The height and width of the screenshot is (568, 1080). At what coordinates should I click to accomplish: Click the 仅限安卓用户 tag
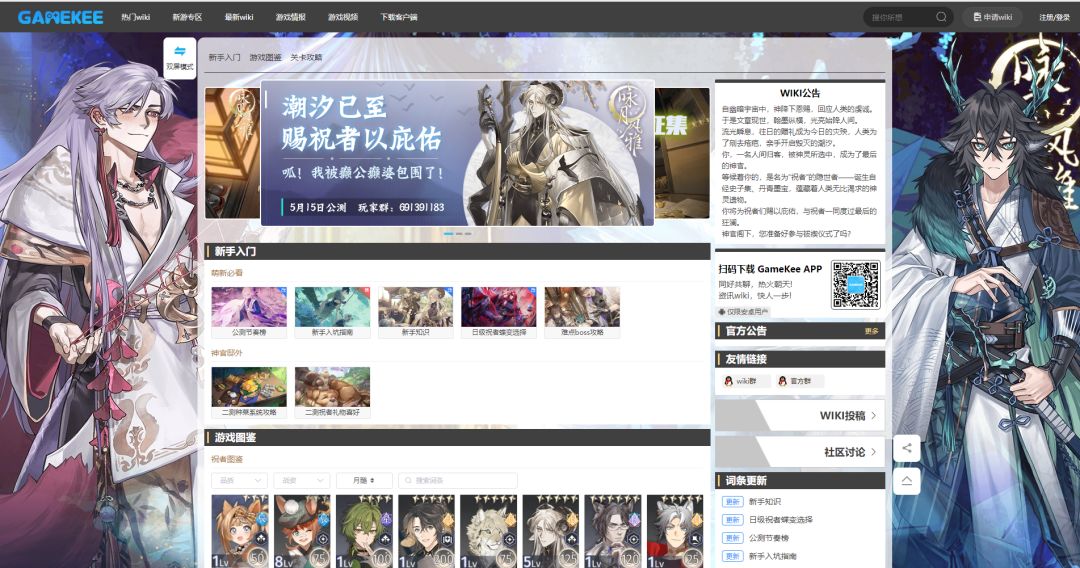pyautogui.click(x=744, y=312)
